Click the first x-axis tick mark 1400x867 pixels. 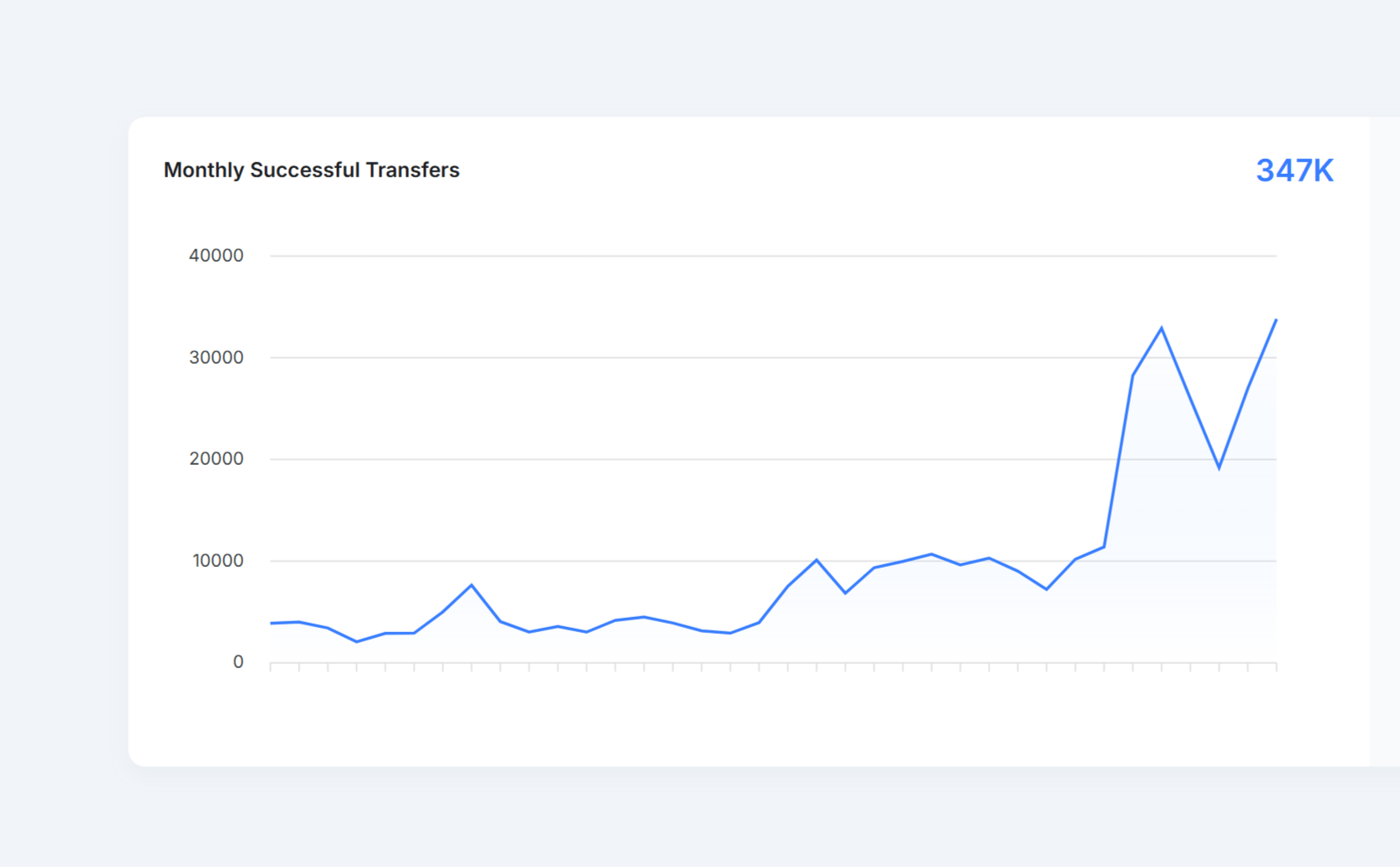tap(271, 666)
